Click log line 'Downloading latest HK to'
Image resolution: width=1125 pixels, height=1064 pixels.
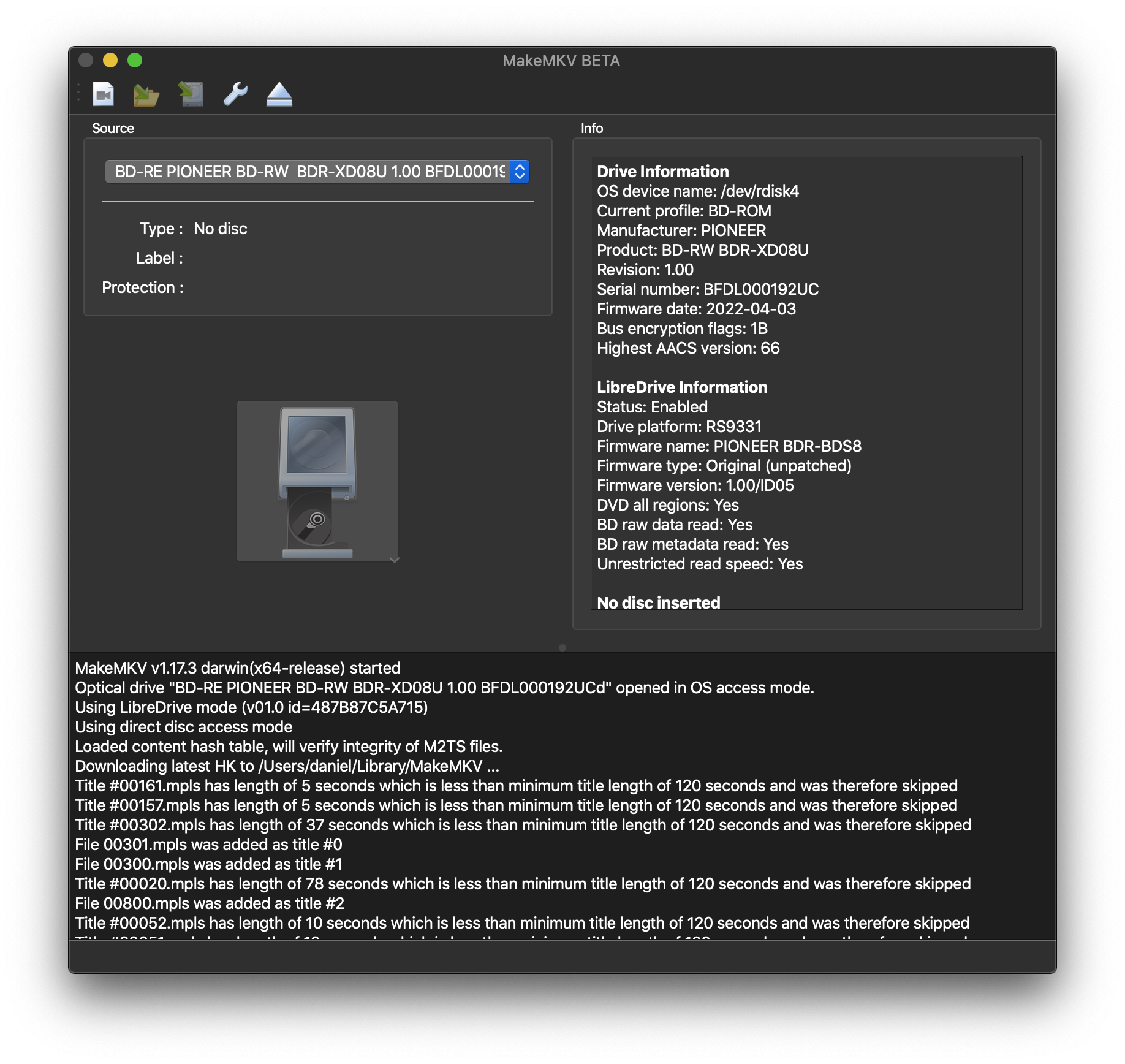click(287, 766)
